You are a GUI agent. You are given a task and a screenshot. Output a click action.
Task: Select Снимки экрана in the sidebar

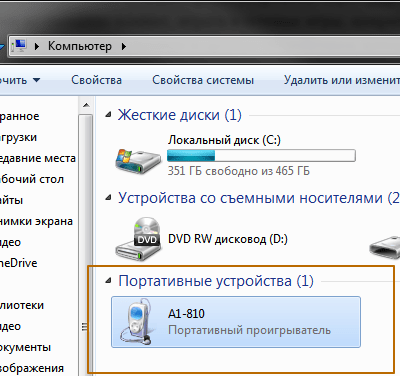[36, 221]
